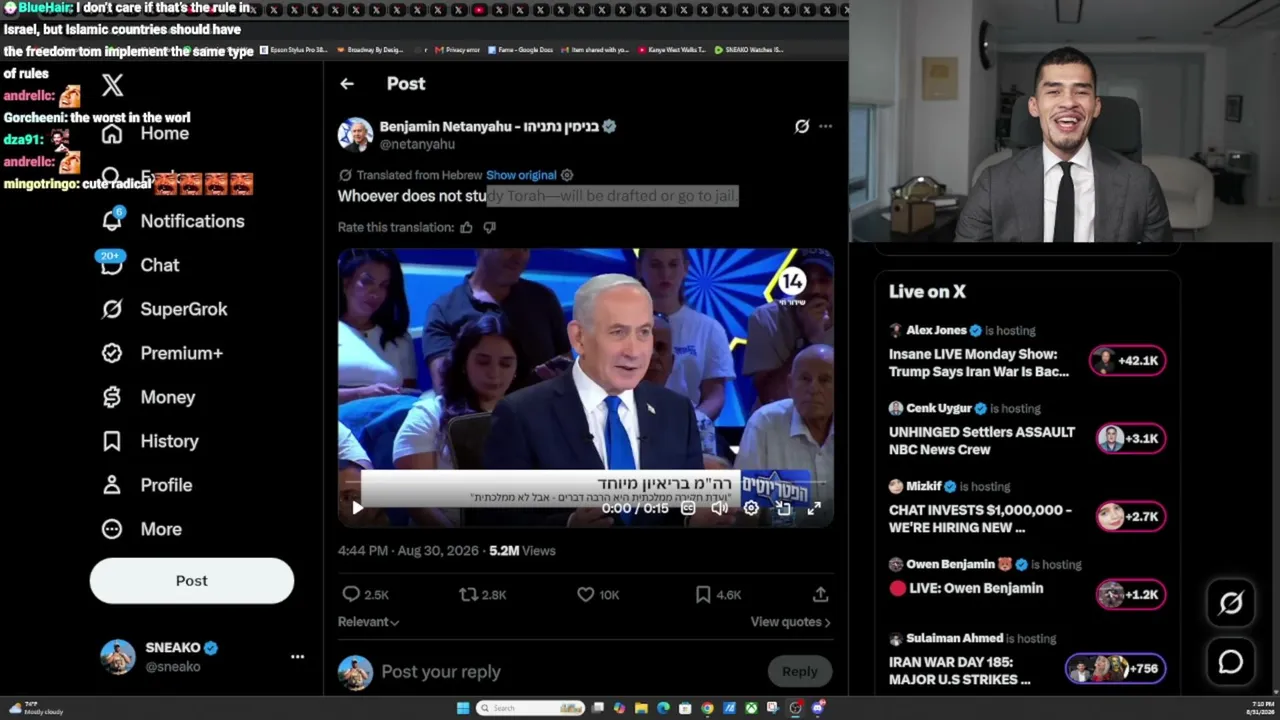The width and height of the screenshot is (1280, 720).
Task: Open the floating messages button
Action: (x=1231, y=662)
